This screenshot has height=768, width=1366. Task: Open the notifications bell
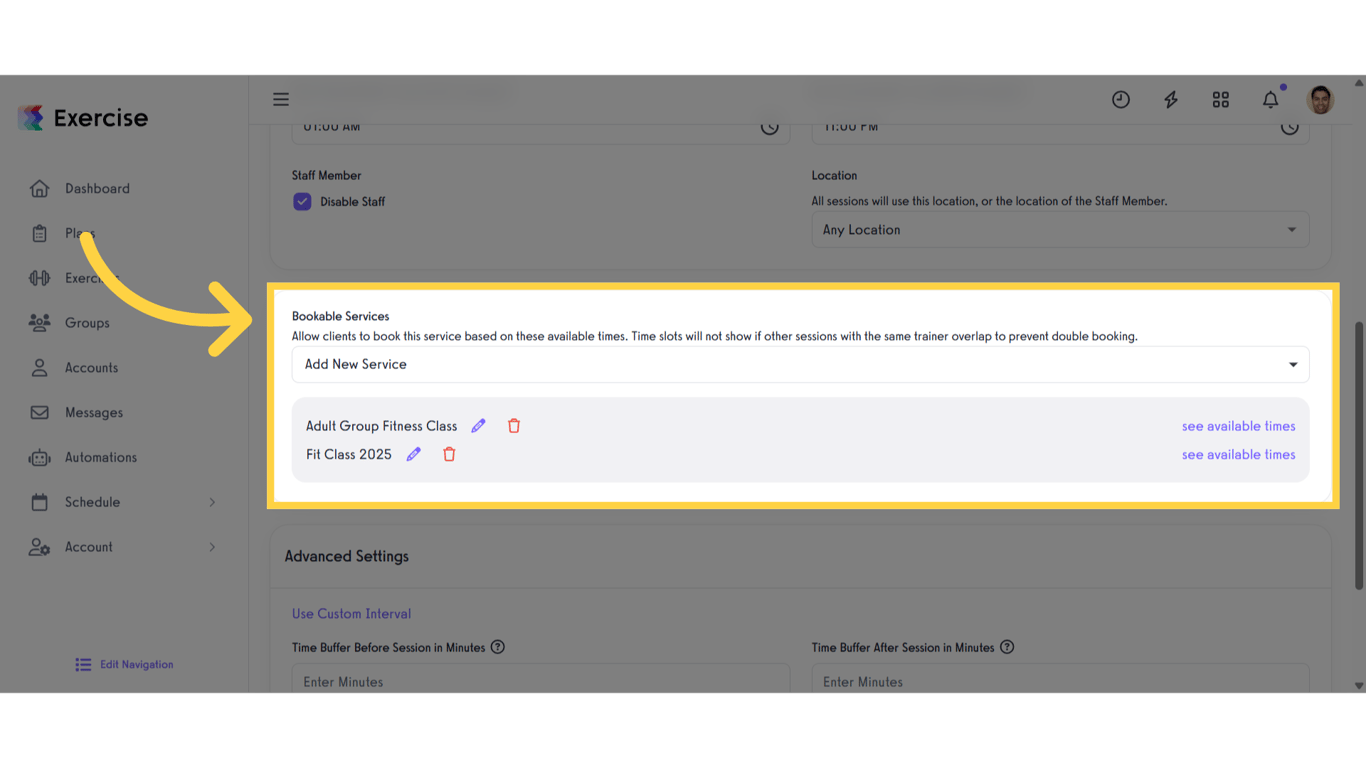(x=1270, y=99)
